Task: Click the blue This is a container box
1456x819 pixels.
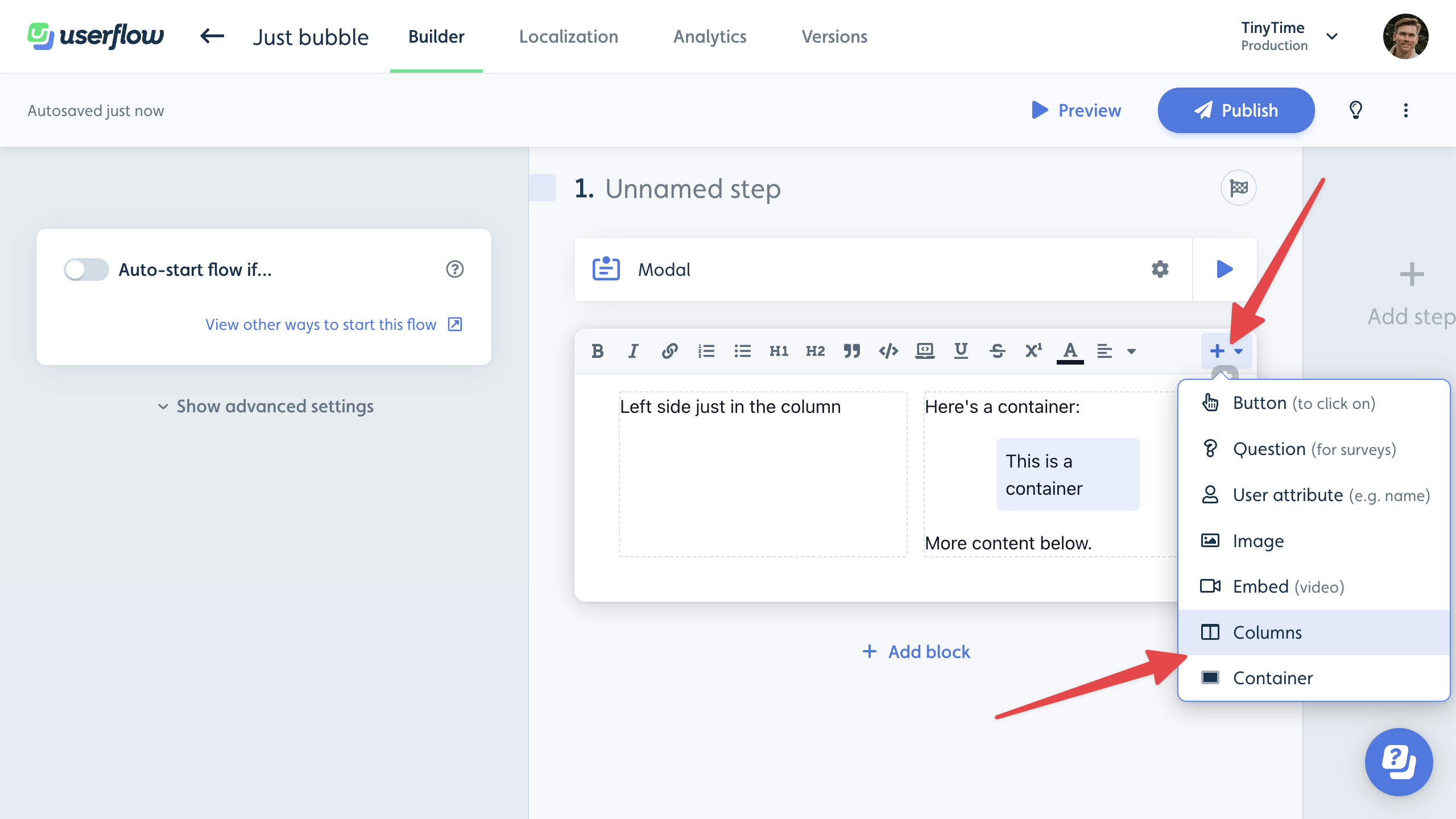Action: (1068, 474)
